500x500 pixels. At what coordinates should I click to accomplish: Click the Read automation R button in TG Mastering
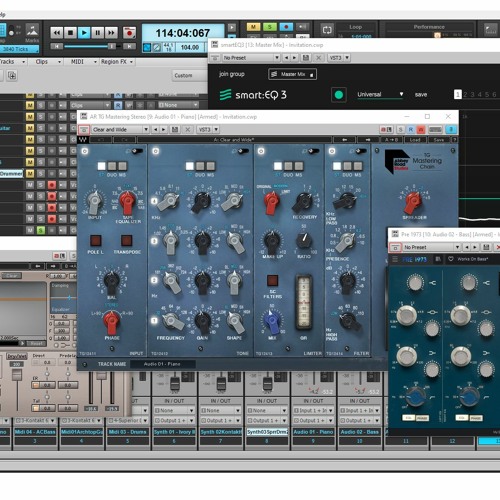click(x=411, y=129)
